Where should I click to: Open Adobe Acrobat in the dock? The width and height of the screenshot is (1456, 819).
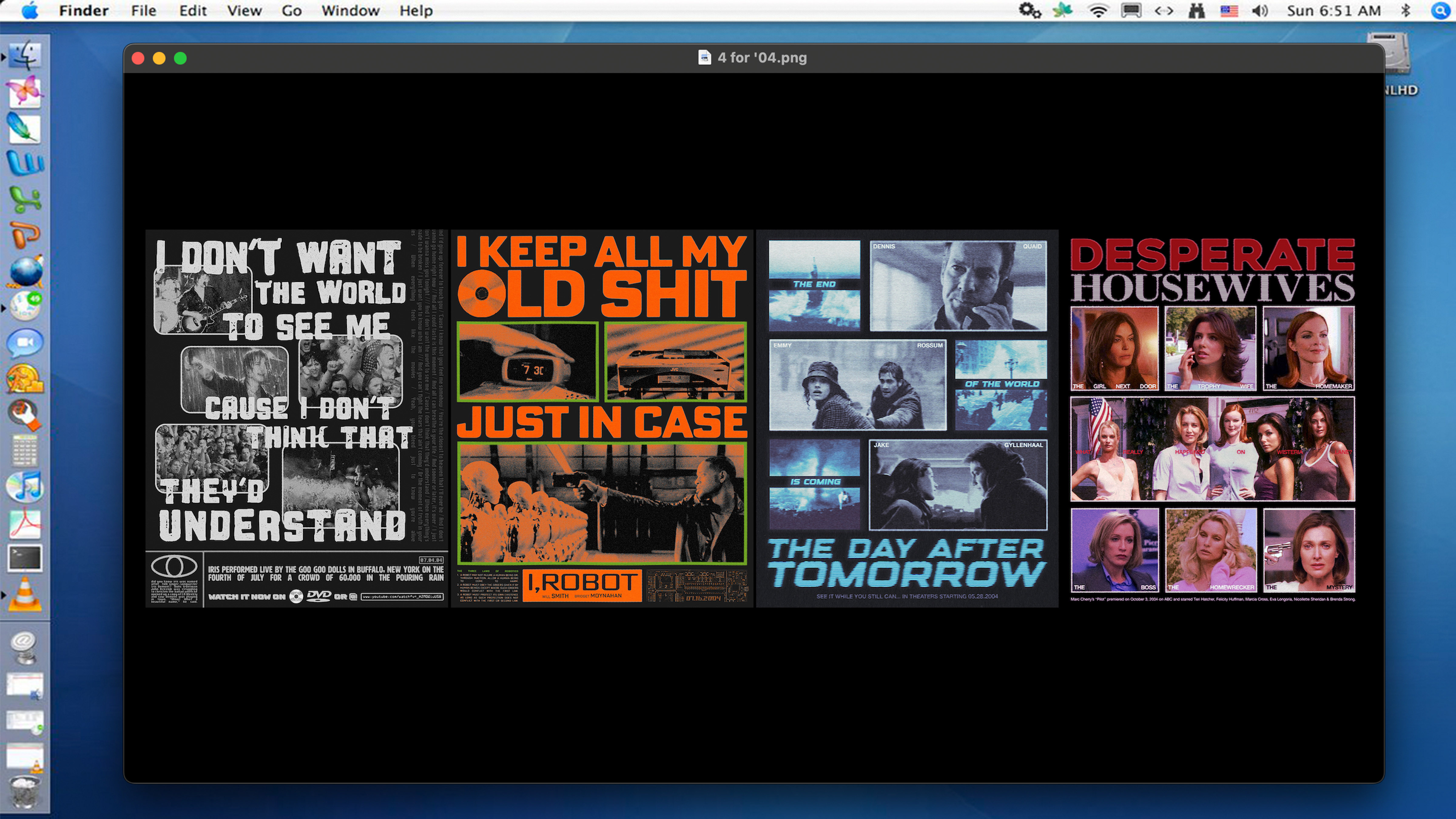pyautogui.click(x=25, y=523)
